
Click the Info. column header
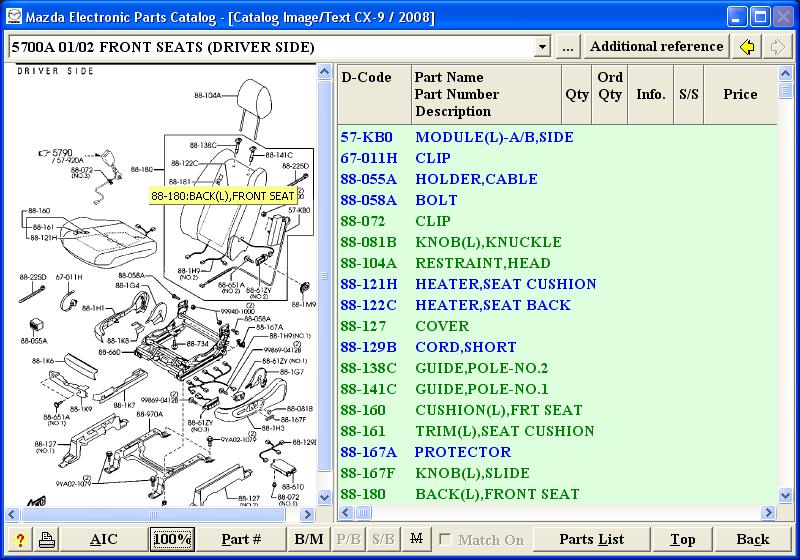(651, 94)
